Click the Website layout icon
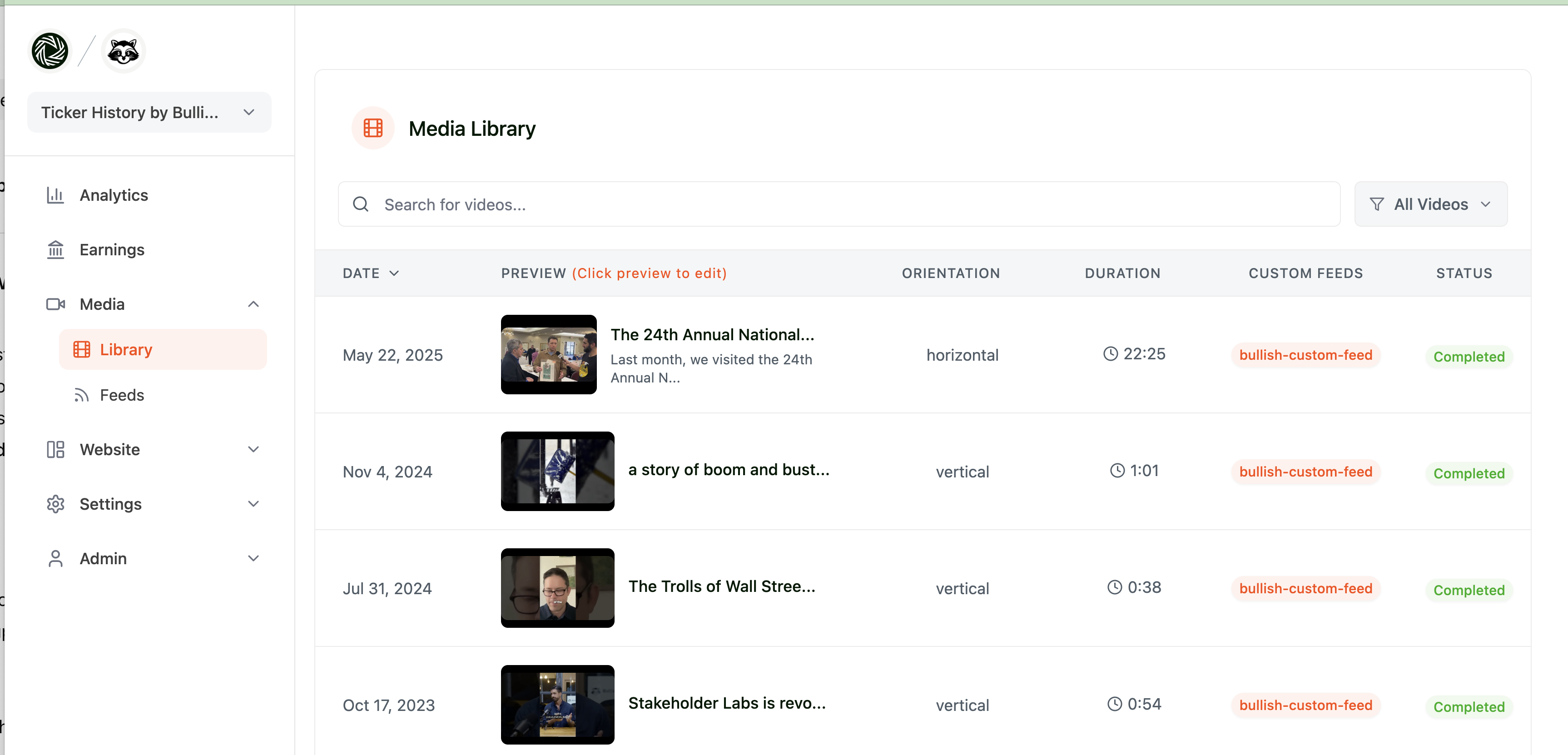Image resolution: width=1568 pixels, height=755 pixels. click(x=55, y=449)
